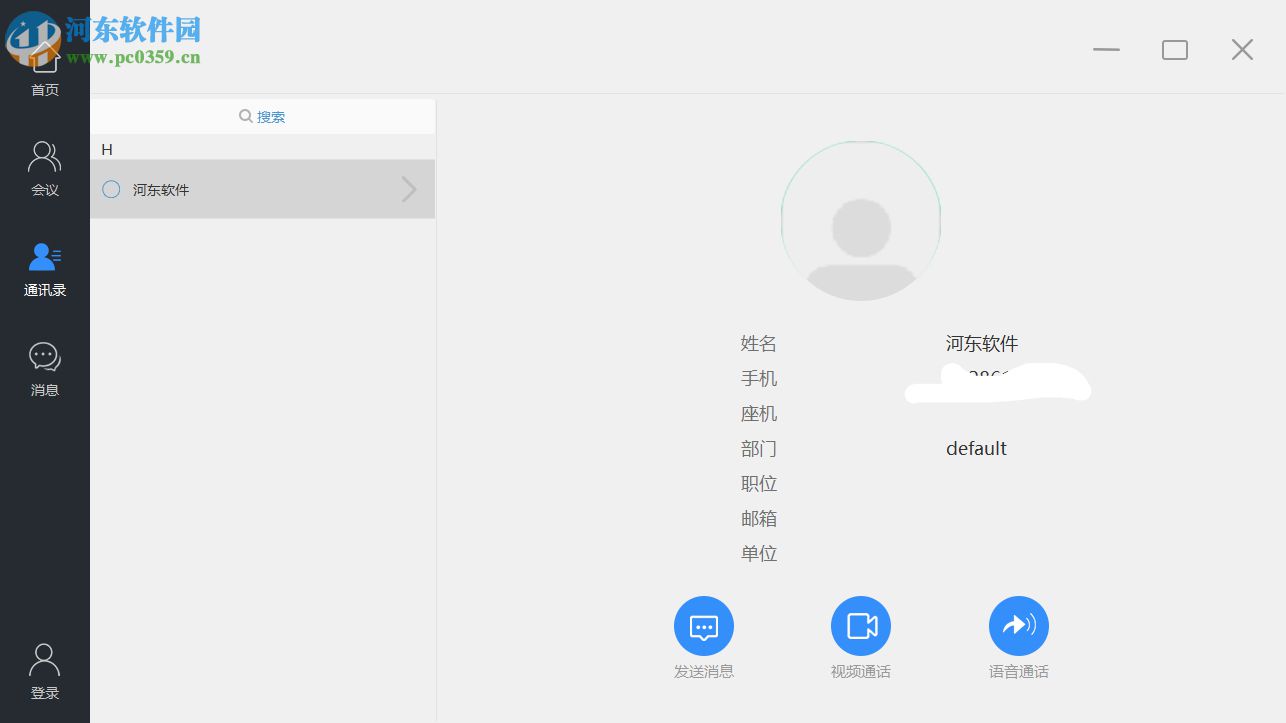Click the default department link

point(976,448)
